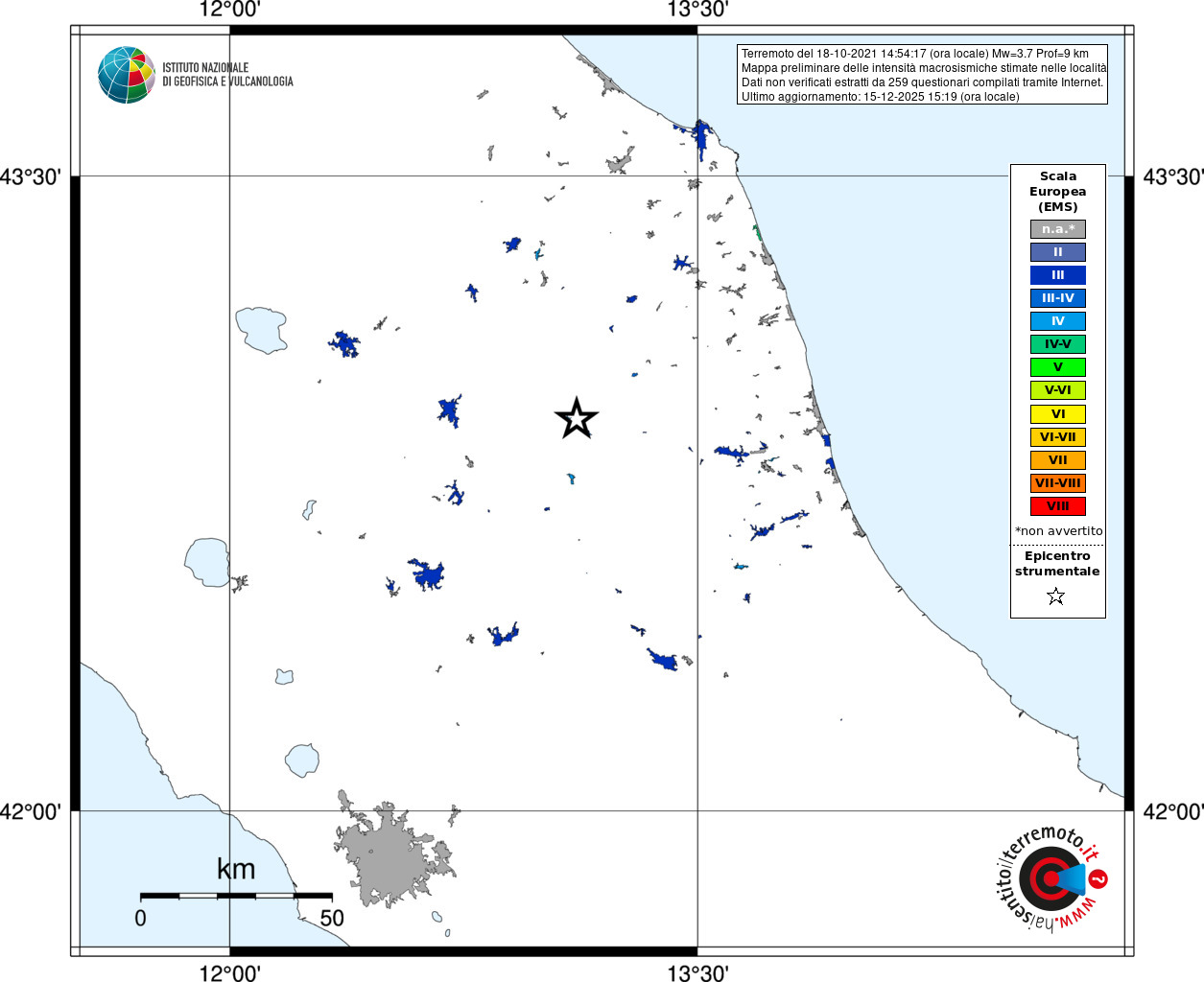Click the left 43°30' latitude label
The height and width of the screenshot is (982, 1204).
pos(31,177)
